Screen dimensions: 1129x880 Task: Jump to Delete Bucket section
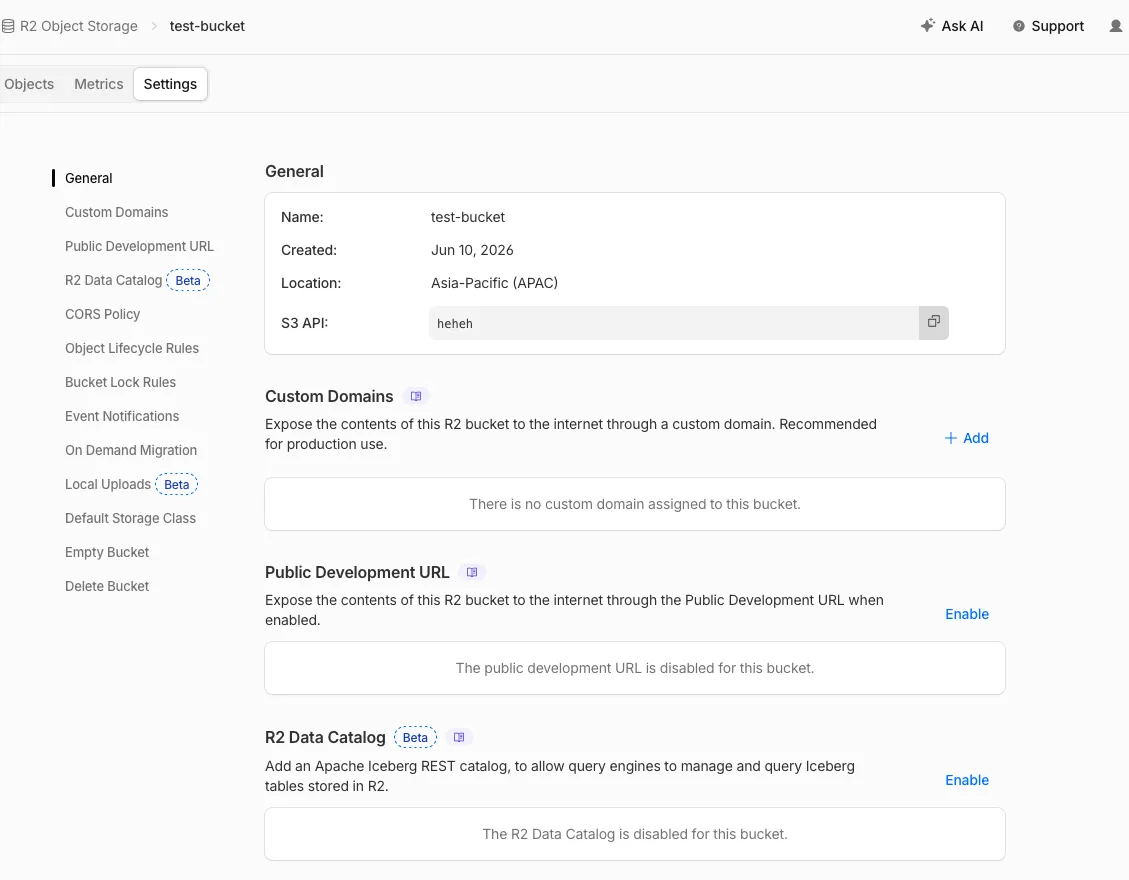pos(107,586)
